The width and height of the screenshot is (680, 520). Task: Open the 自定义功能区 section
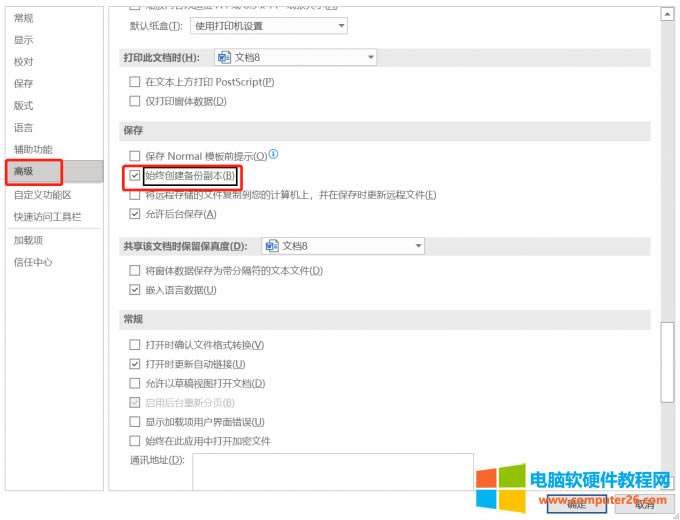pyautogui.click(x=43, y=194)
